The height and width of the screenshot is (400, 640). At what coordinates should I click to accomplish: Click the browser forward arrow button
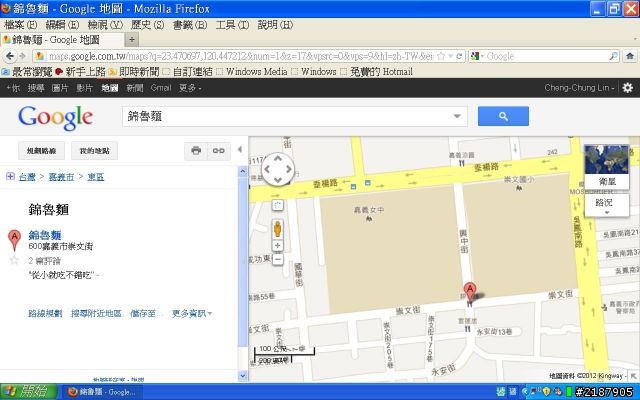(x=22, y=56)
